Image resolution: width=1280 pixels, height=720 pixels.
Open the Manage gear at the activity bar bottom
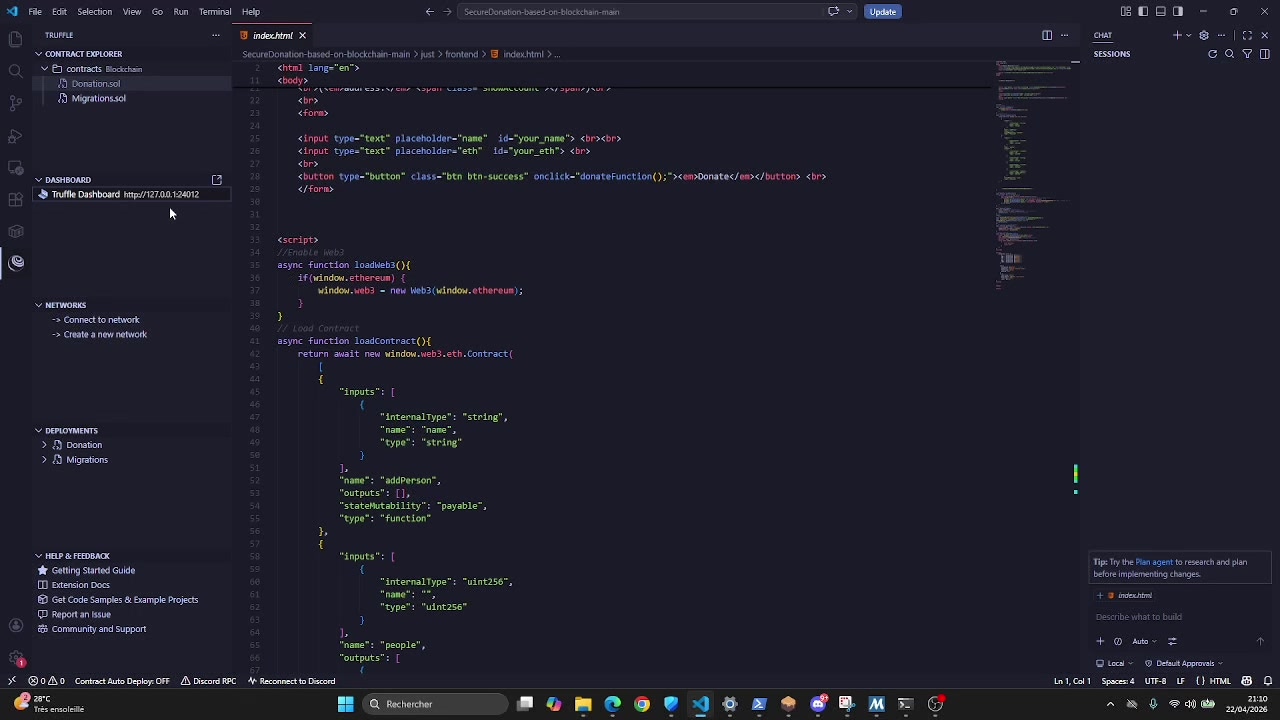tap(15, 658)
